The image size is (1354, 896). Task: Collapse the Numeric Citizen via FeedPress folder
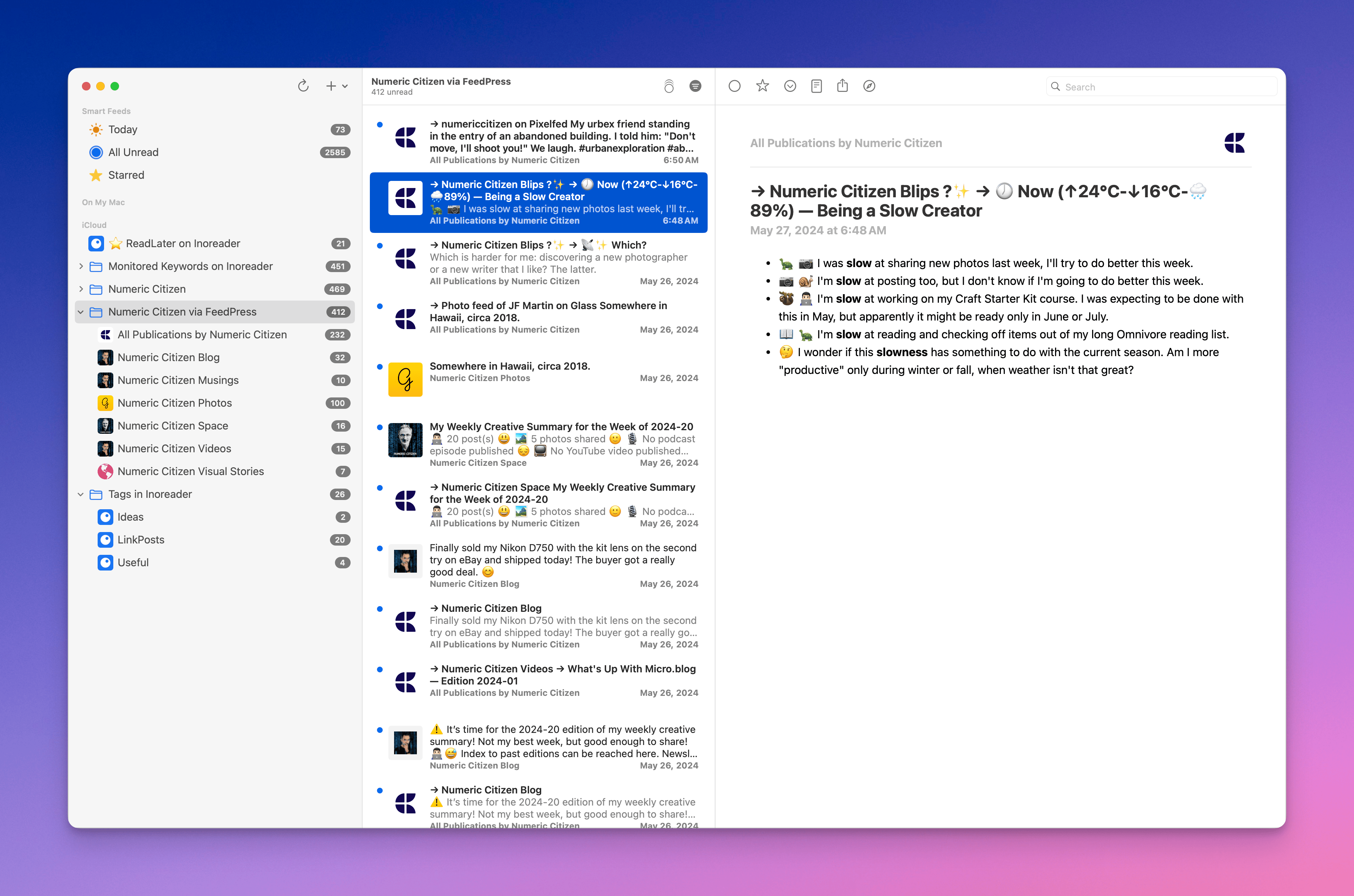pos(81,312)
